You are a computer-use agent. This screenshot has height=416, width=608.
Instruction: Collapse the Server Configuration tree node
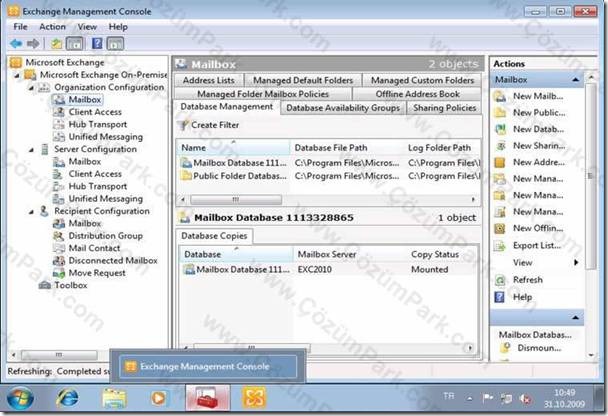(x=32, y=150)
